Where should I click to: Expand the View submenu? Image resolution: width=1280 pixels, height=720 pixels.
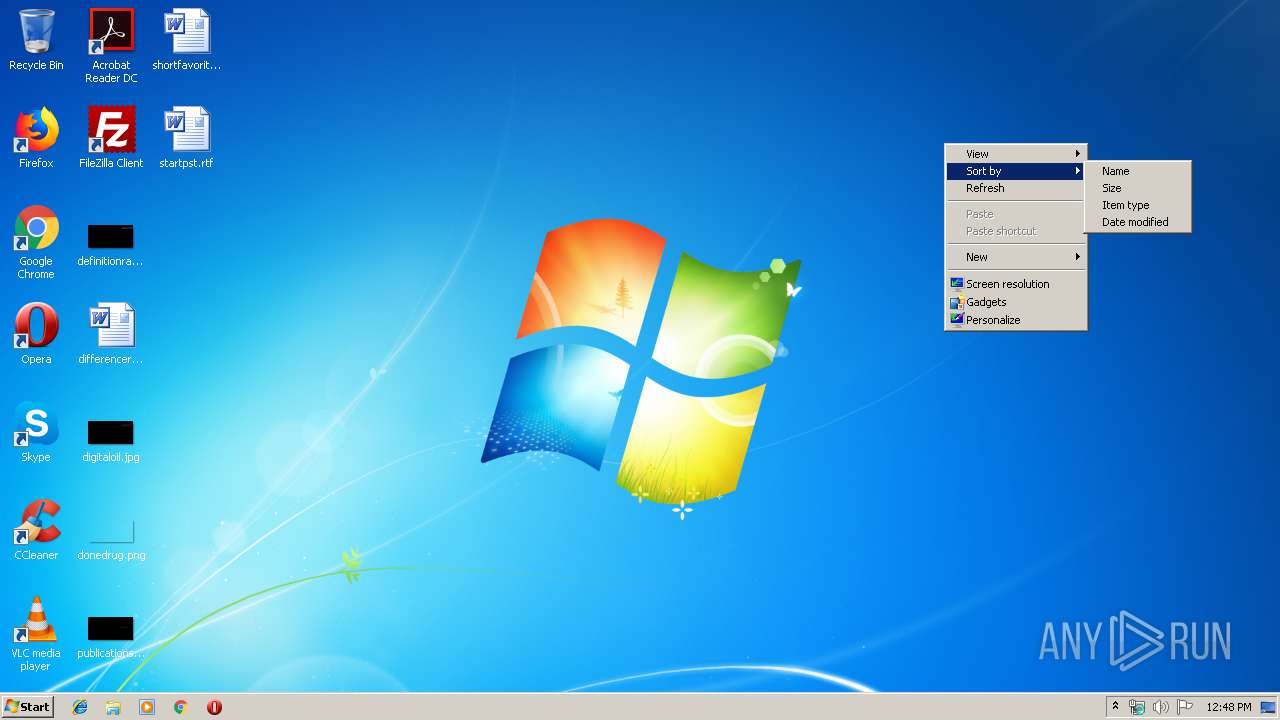pyautogui.click(x=1016, y=154)
